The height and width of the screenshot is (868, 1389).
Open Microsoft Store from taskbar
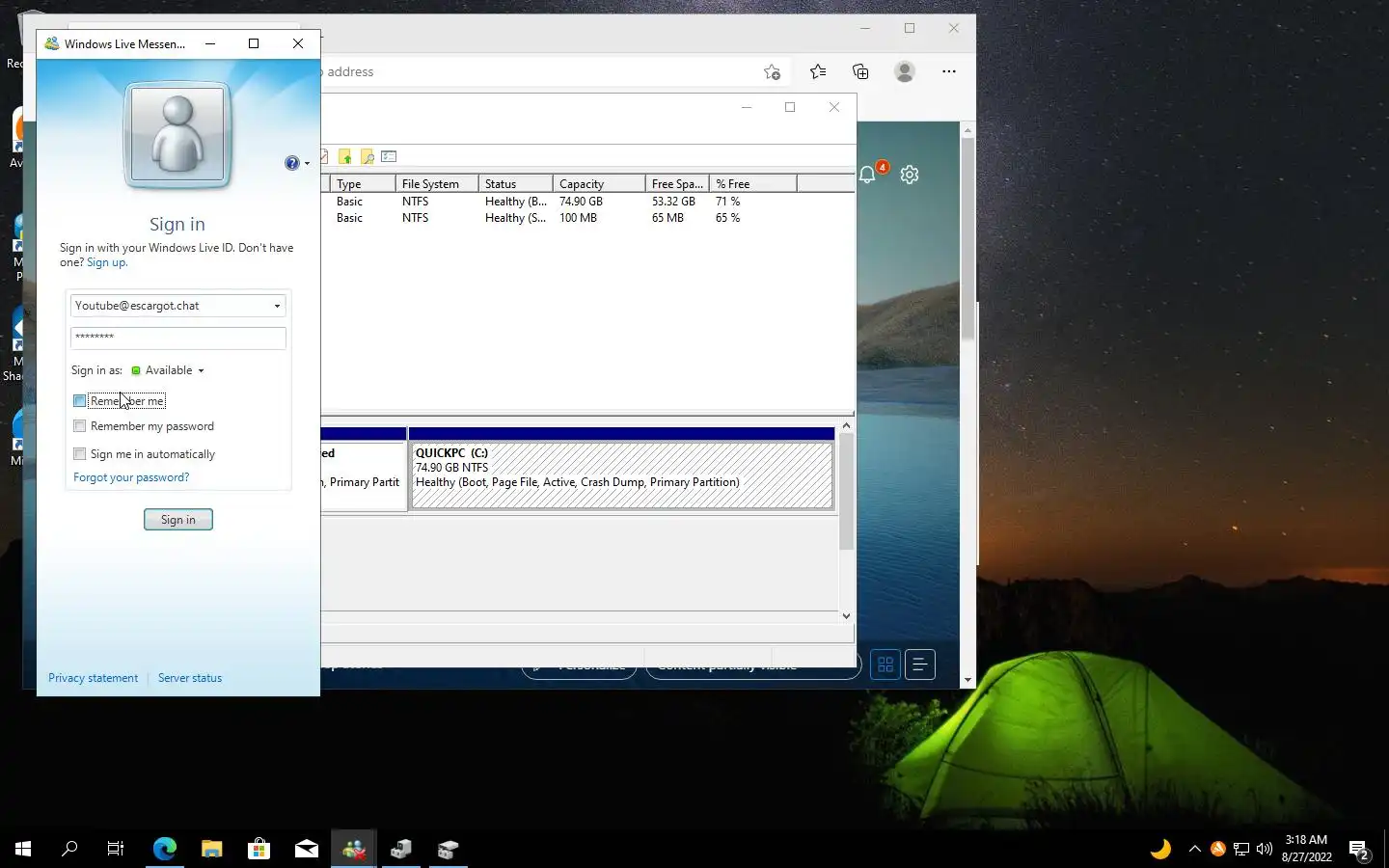click(259, 849)
